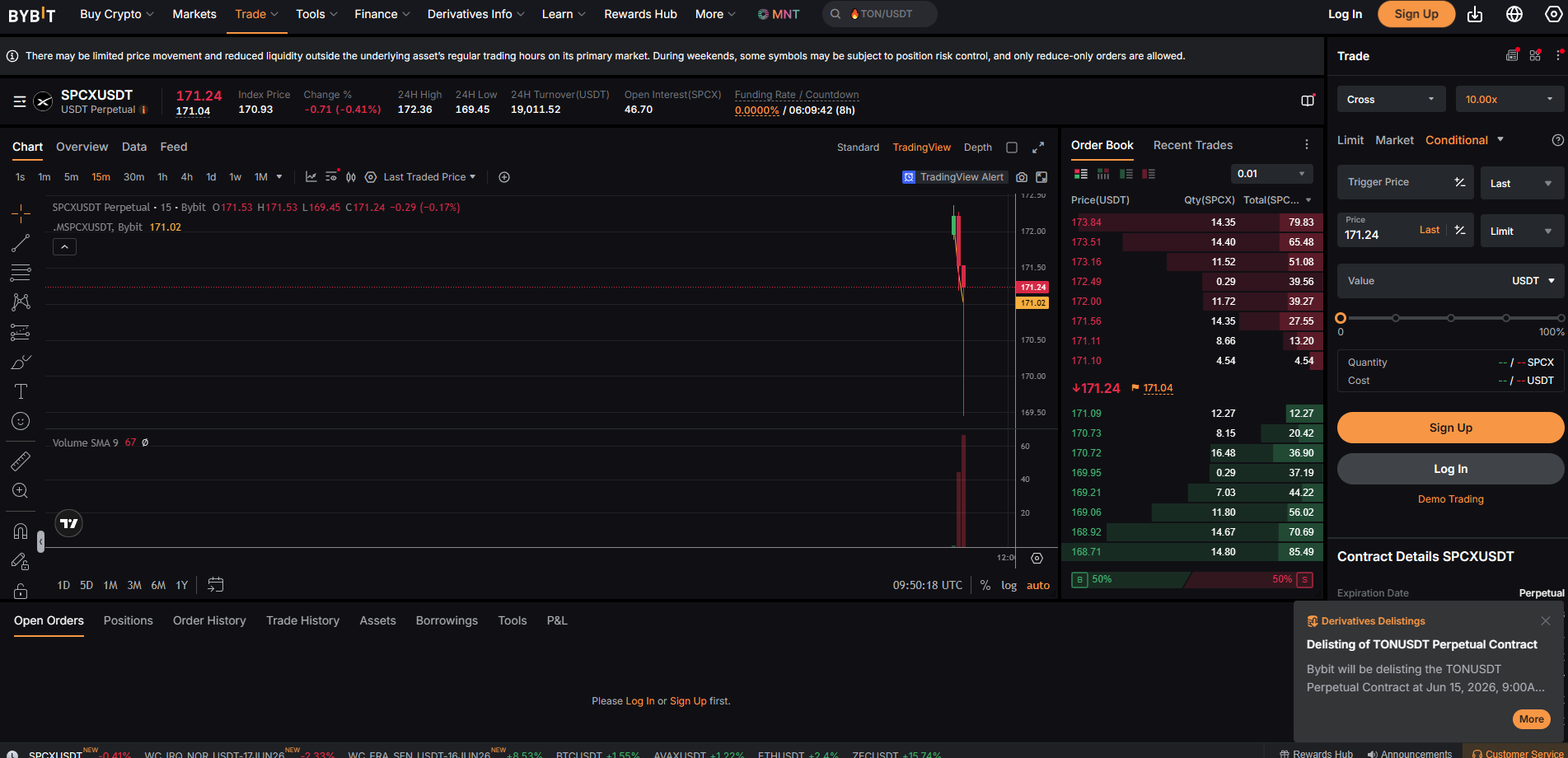Show buy and sell order book view
This screenshot has width=1568, height=758.
[x=1081, y=174]
